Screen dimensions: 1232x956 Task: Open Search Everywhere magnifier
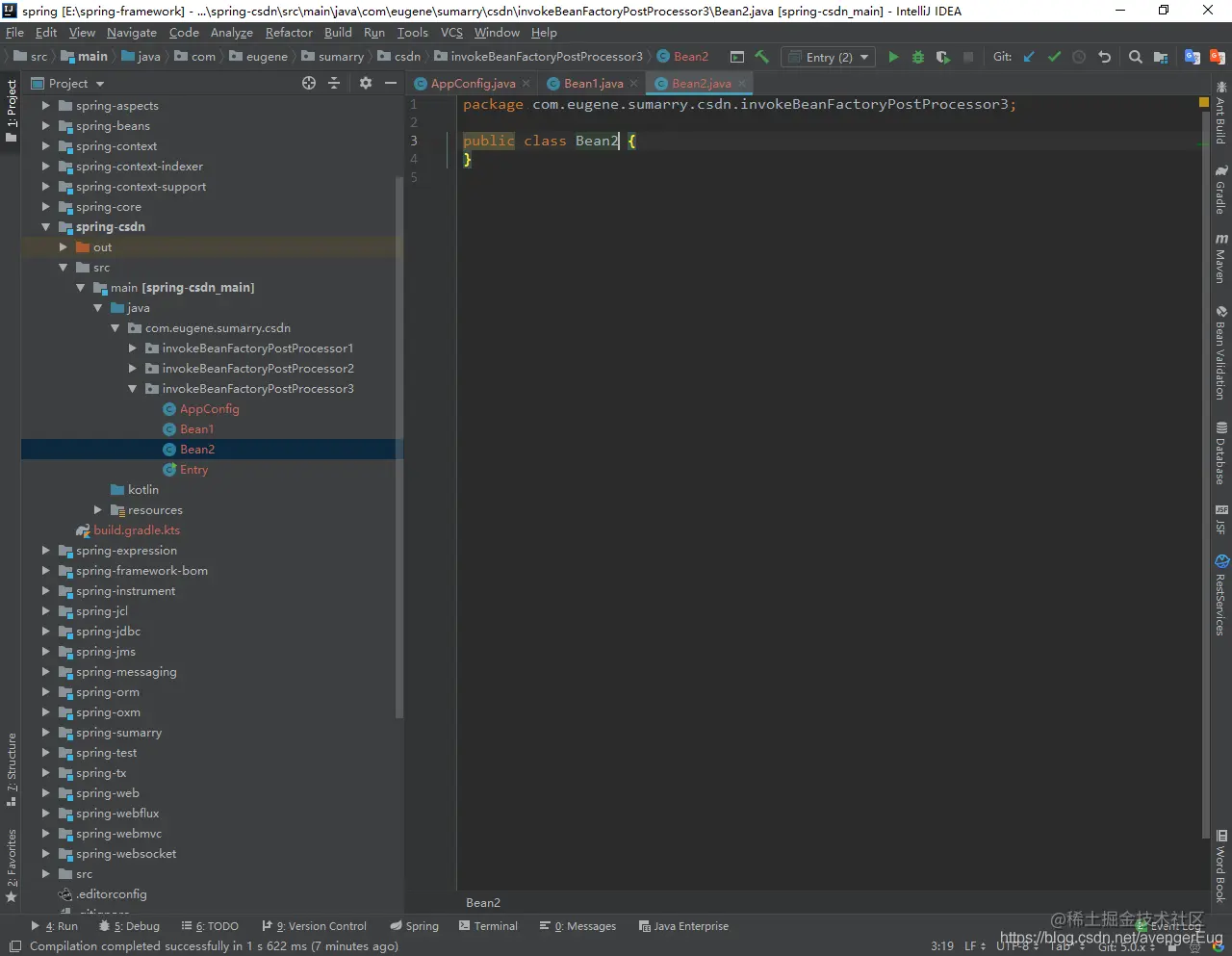click(1136, 57)
